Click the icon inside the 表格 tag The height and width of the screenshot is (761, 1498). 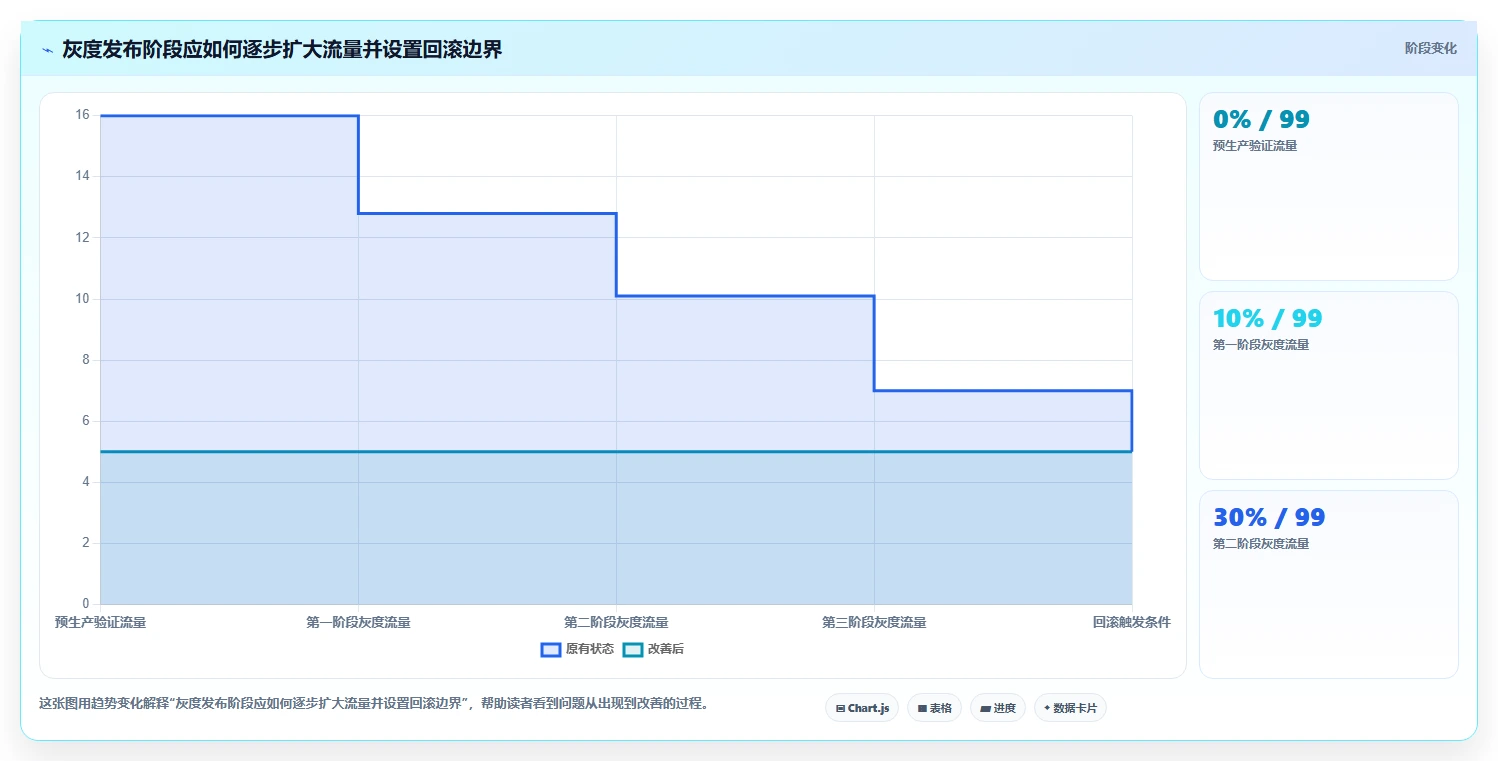(x=922, y=708)
